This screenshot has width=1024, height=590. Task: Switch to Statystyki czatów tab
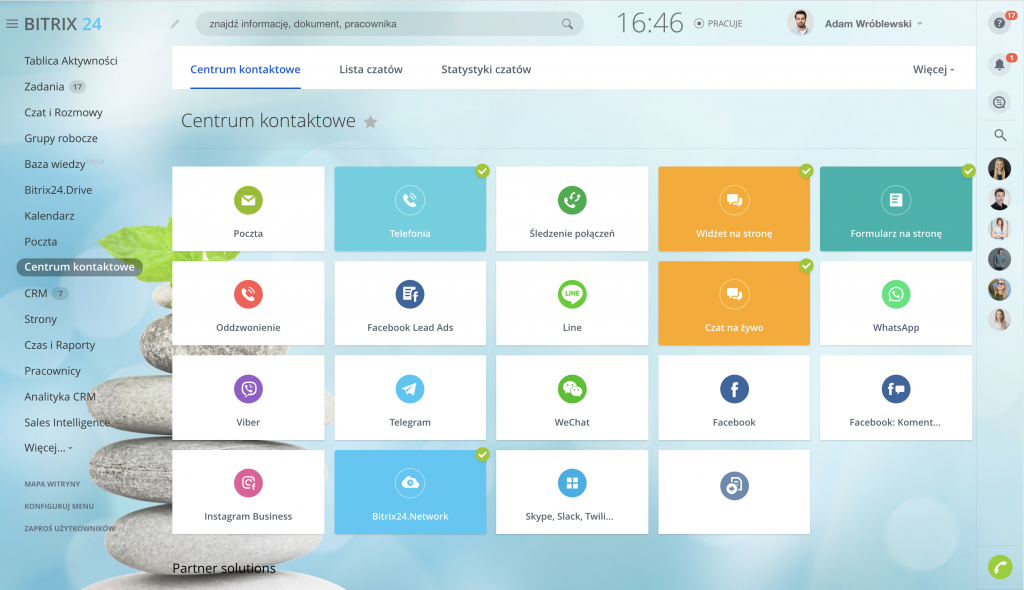pyautogui.click(x=486, y=70)
